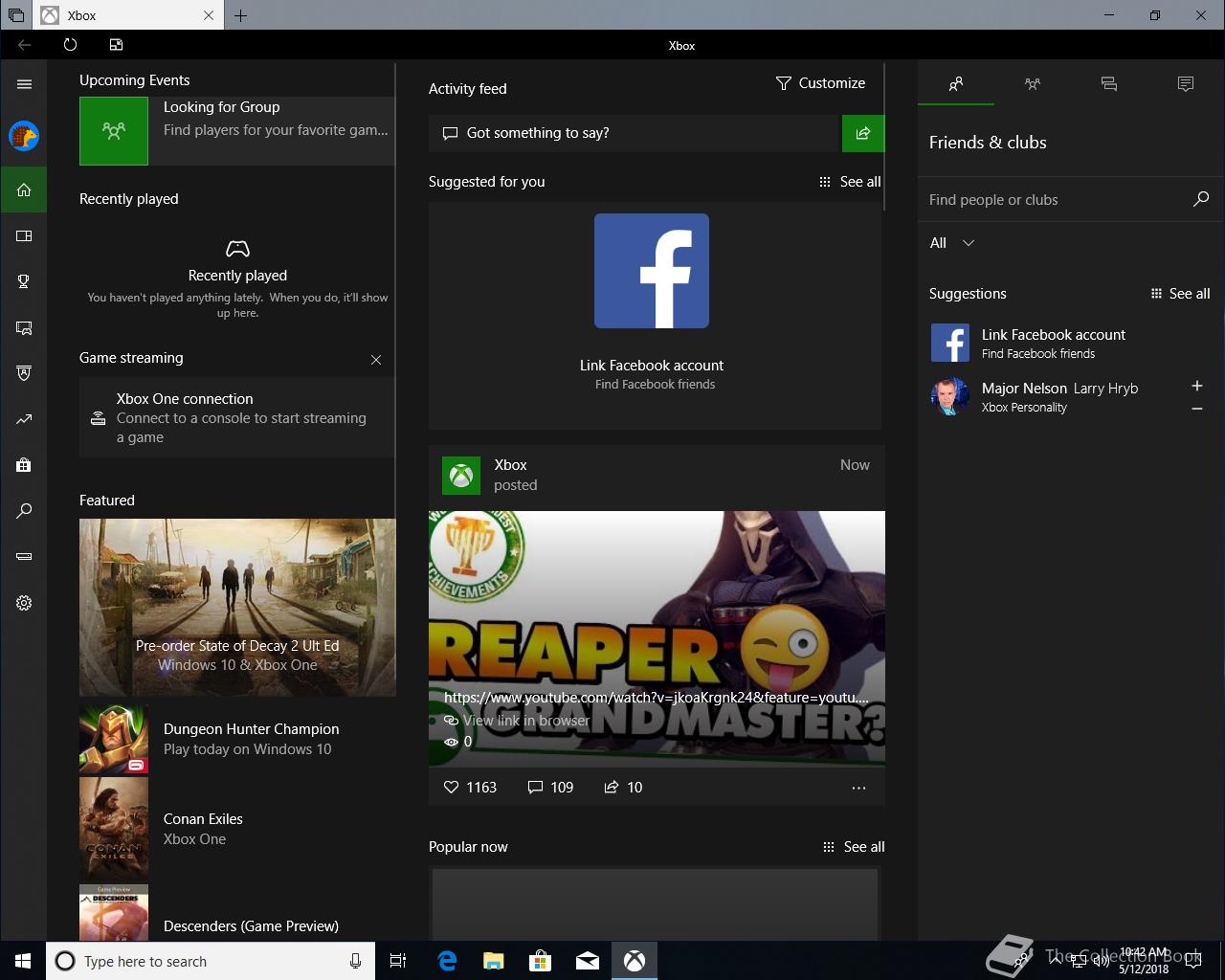Launch Edge from taskbar
1225x980 pixels.
447,961
